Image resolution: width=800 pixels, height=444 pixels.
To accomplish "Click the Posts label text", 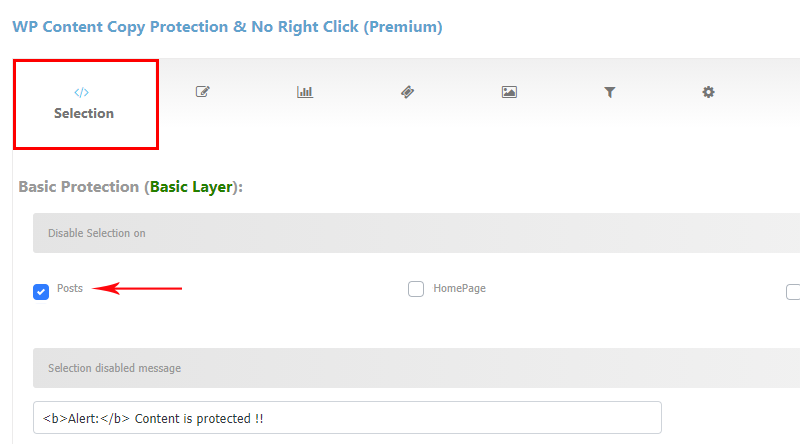I will [70, 288].
